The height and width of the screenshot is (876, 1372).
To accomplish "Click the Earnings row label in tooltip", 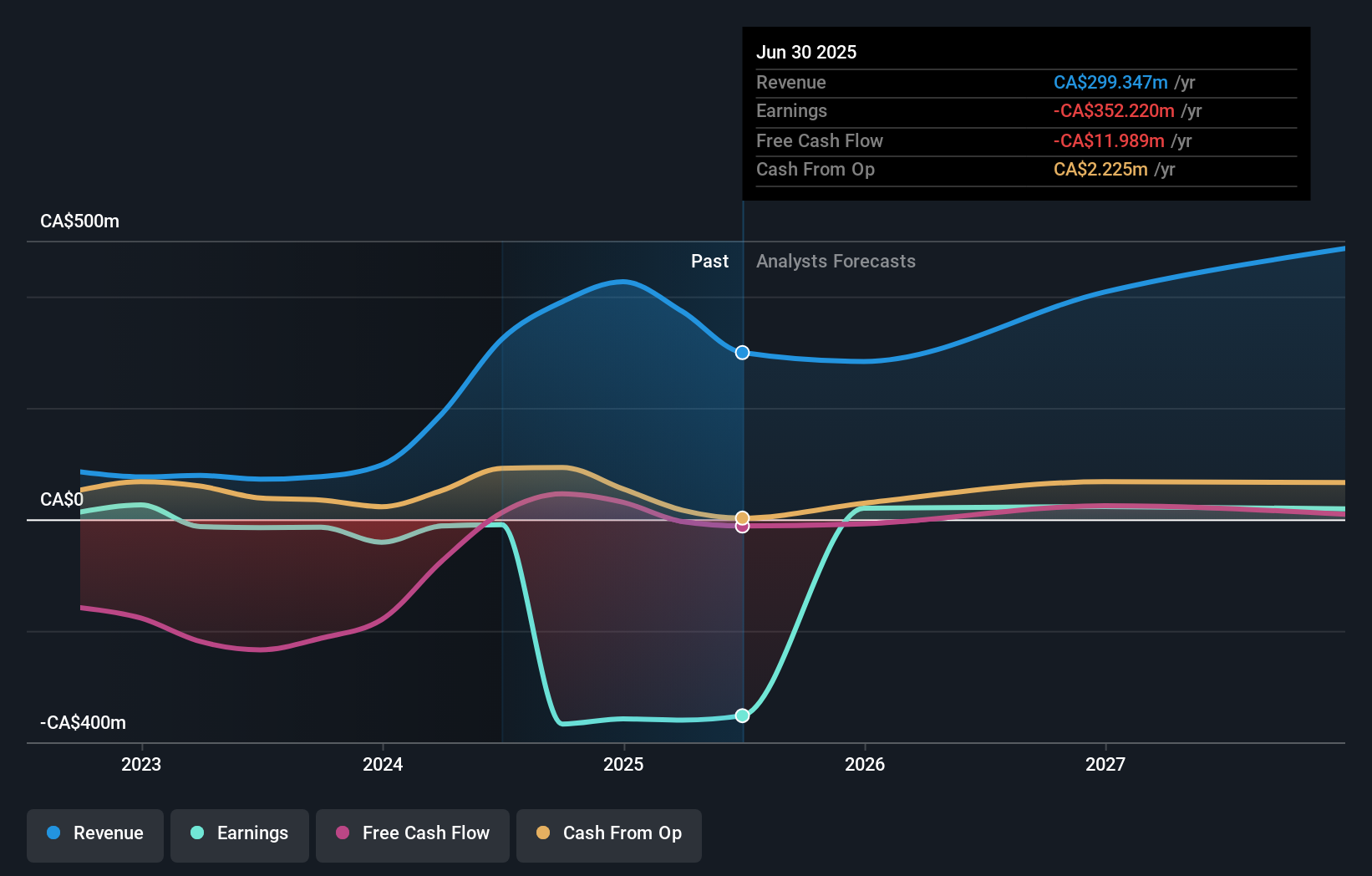I will coord(791,111).
